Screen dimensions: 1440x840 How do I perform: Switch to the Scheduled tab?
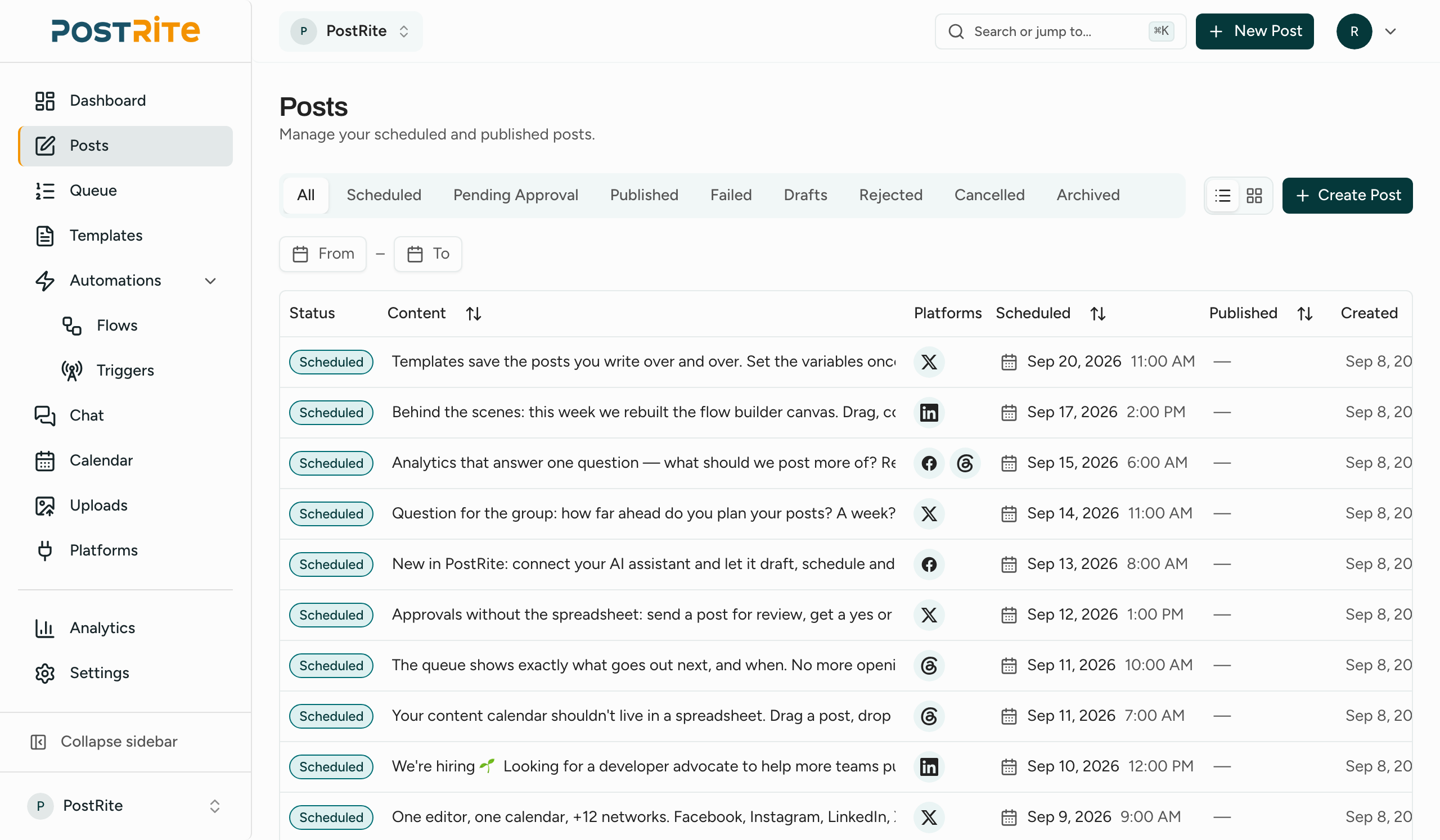coord(384,195)
